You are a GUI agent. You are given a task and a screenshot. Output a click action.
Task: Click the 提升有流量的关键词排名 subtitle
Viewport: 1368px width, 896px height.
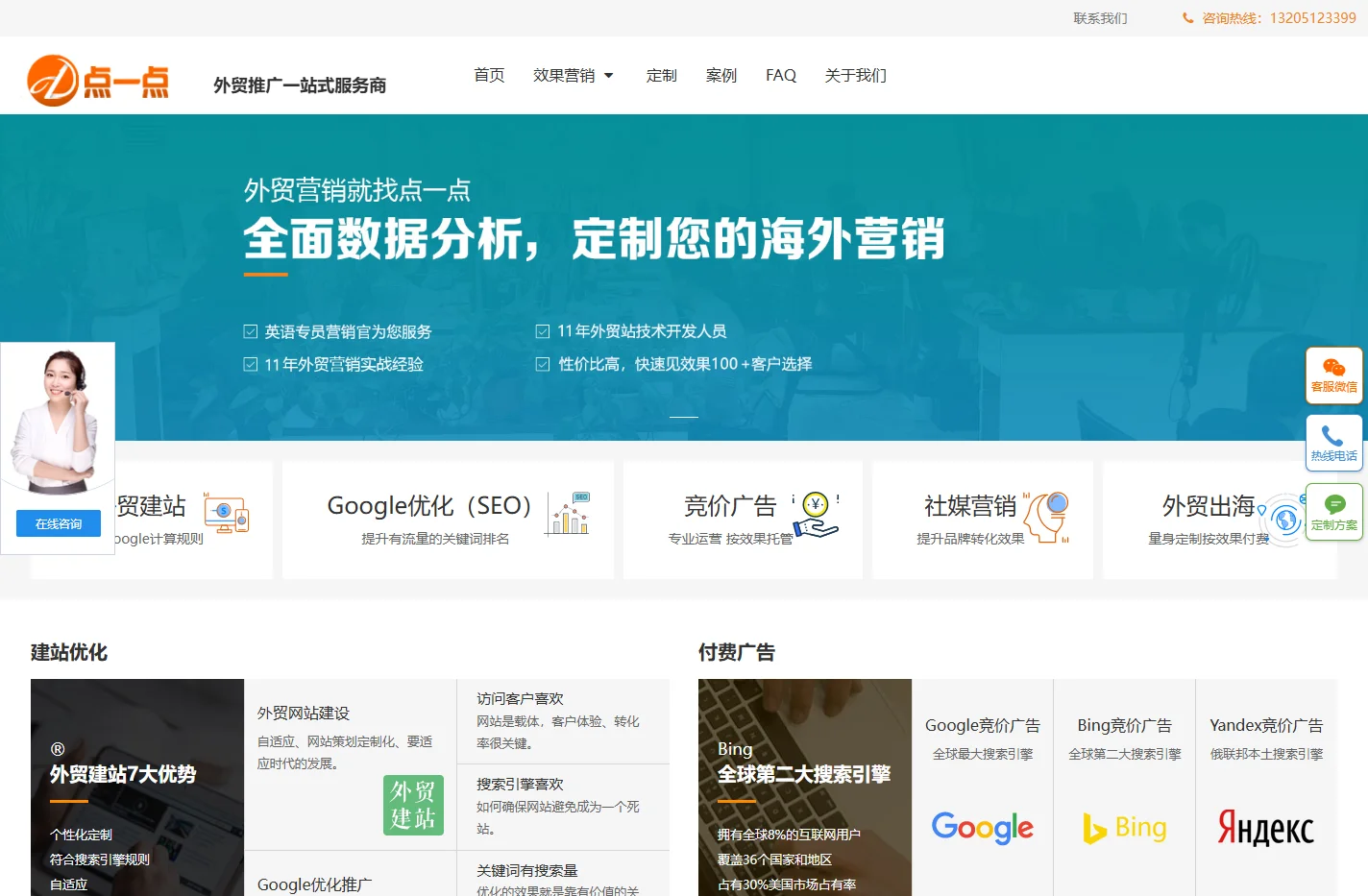435,539
